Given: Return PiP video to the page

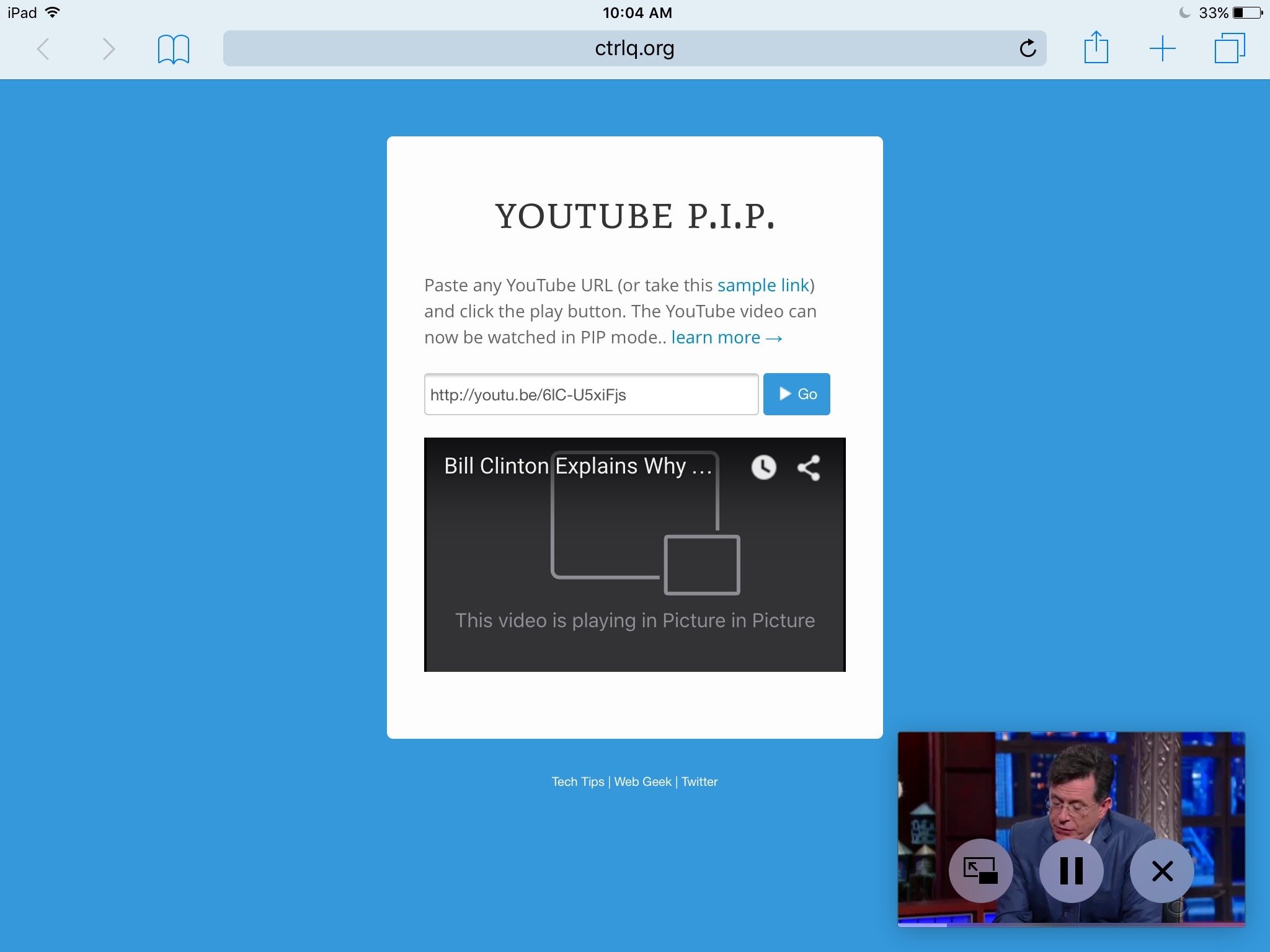Looking at the screenshot, I should 980,871.
